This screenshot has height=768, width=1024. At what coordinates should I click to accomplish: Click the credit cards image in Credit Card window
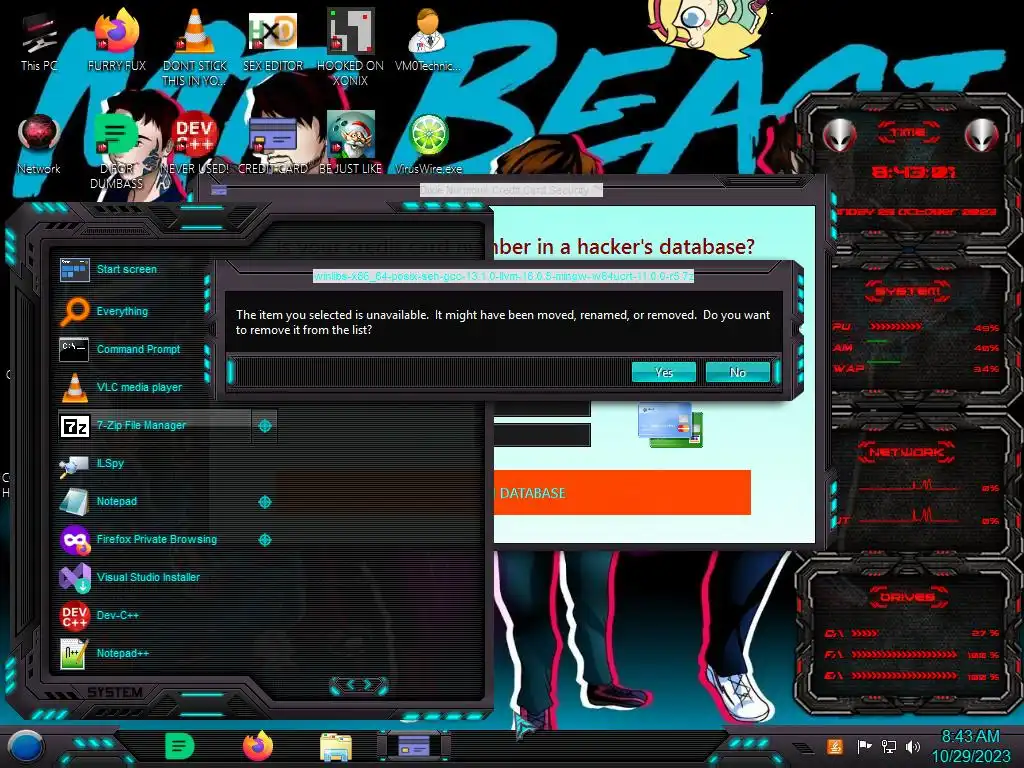coord(670,425)
